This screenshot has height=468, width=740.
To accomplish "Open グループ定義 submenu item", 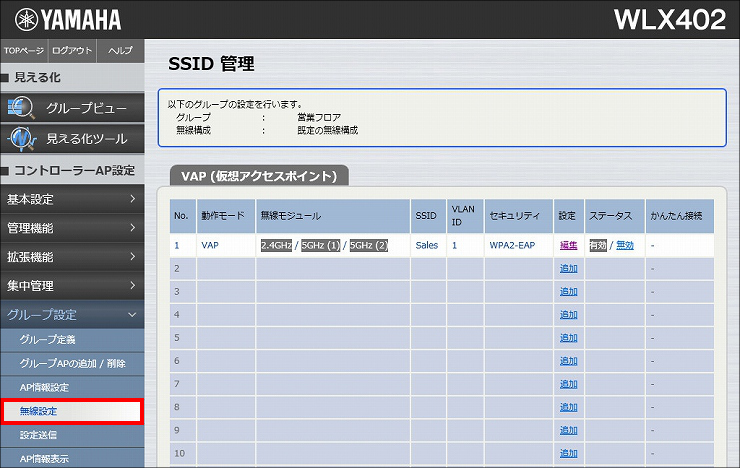I will (72, 340).
